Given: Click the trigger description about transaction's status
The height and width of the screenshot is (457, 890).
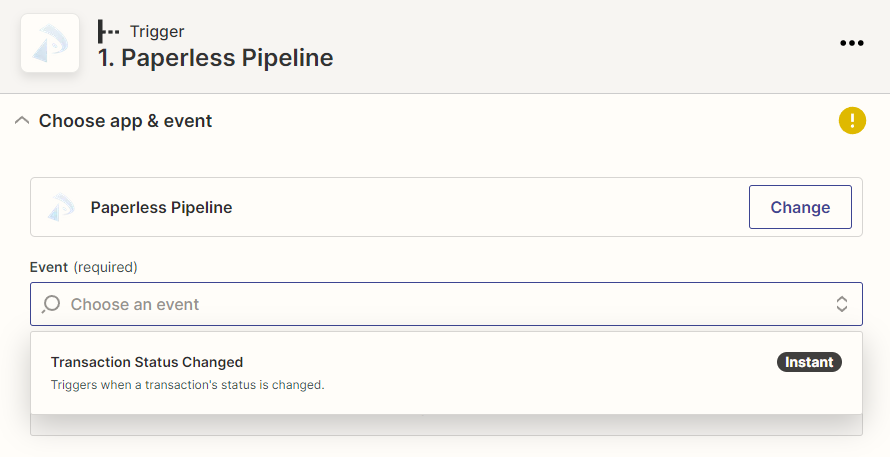Looking at the screenshot, I should pos(187,385).
